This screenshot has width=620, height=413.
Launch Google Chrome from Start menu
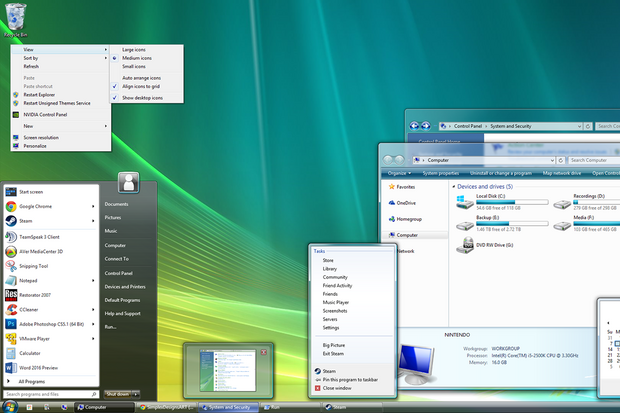[36, 206]
